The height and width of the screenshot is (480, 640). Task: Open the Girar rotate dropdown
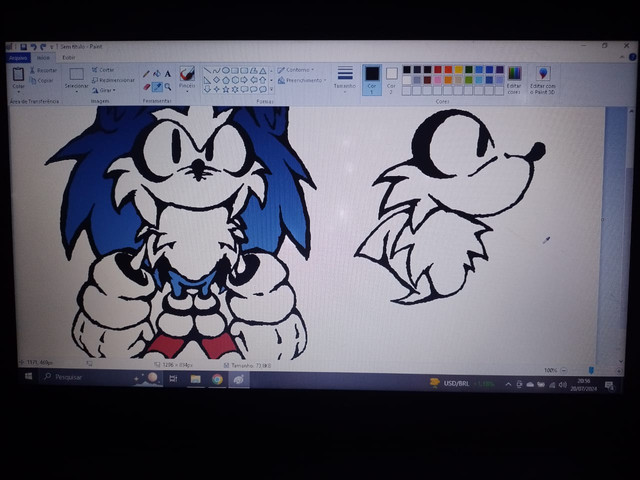pos(104,90)
